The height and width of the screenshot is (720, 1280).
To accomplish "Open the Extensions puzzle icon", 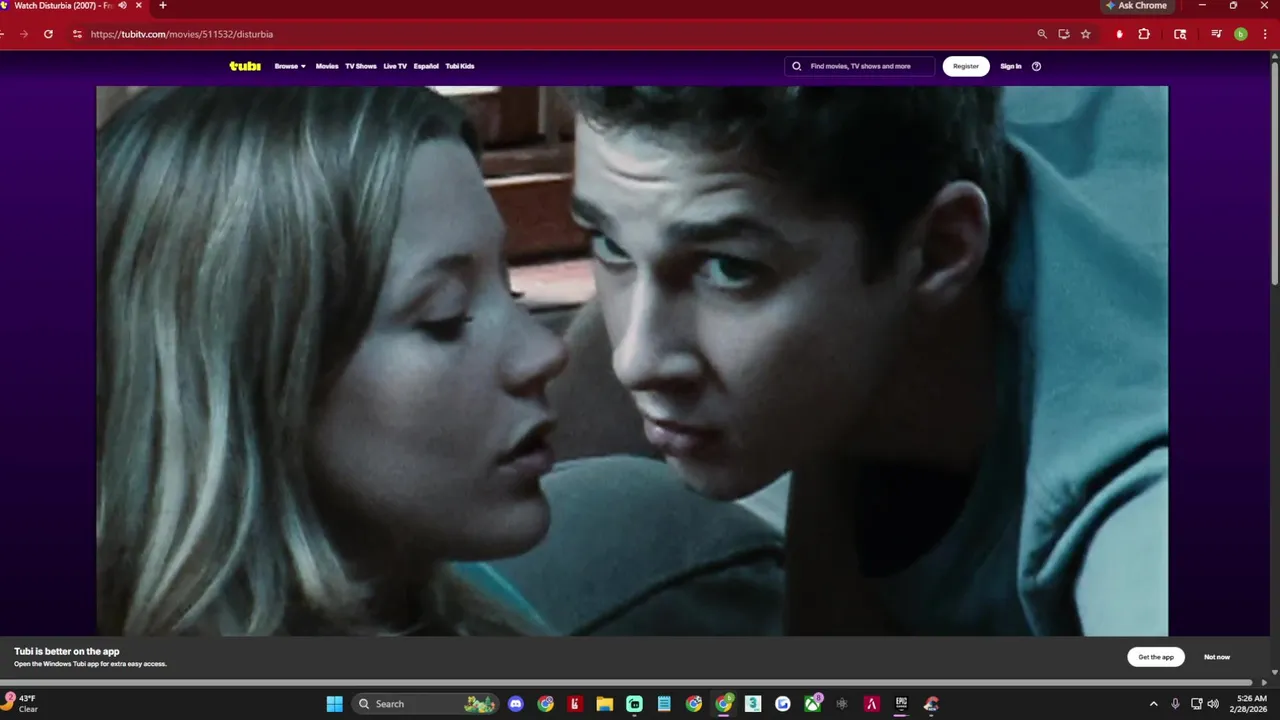I will pos(1144,34).
